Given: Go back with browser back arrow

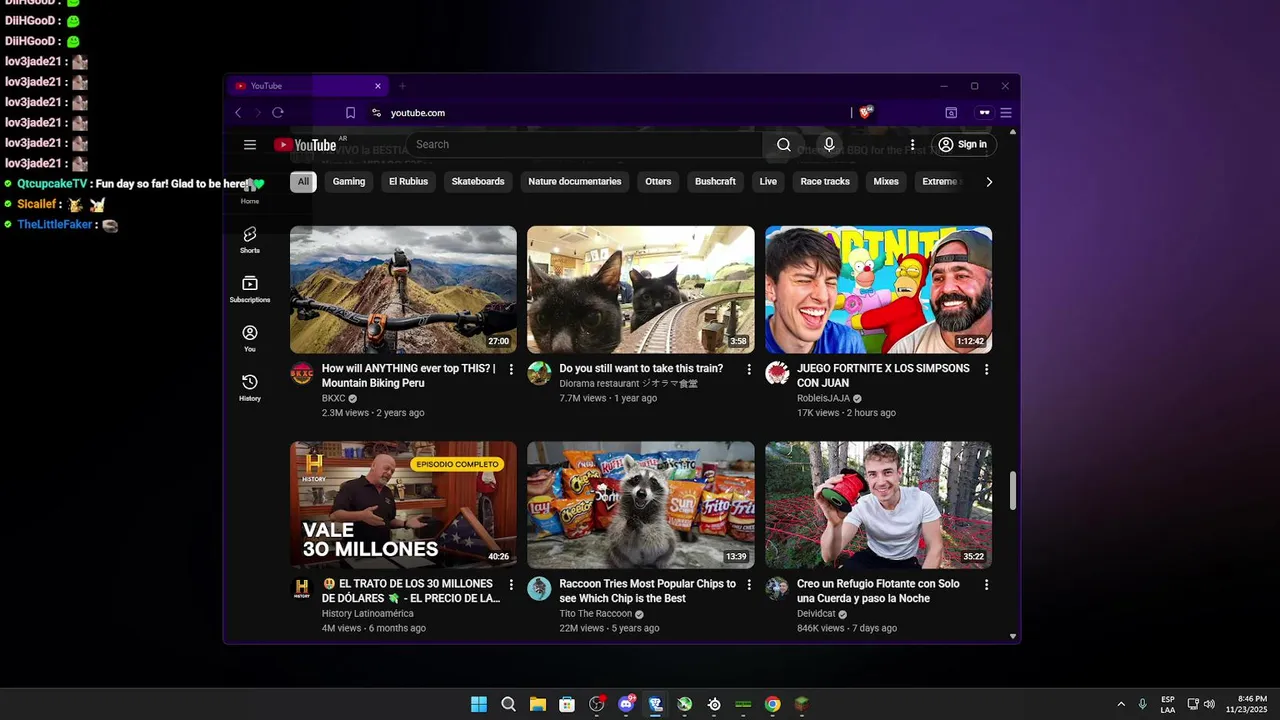Looking at the screenshot, I should pyautogui.click(x=238, y=113).
